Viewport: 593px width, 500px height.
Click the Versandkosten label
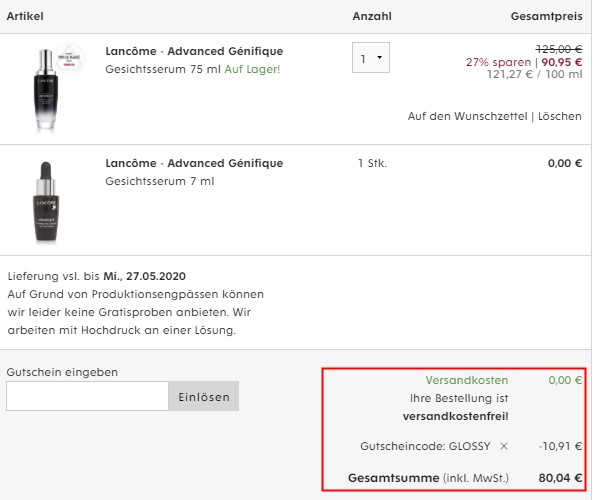(467, 380)
